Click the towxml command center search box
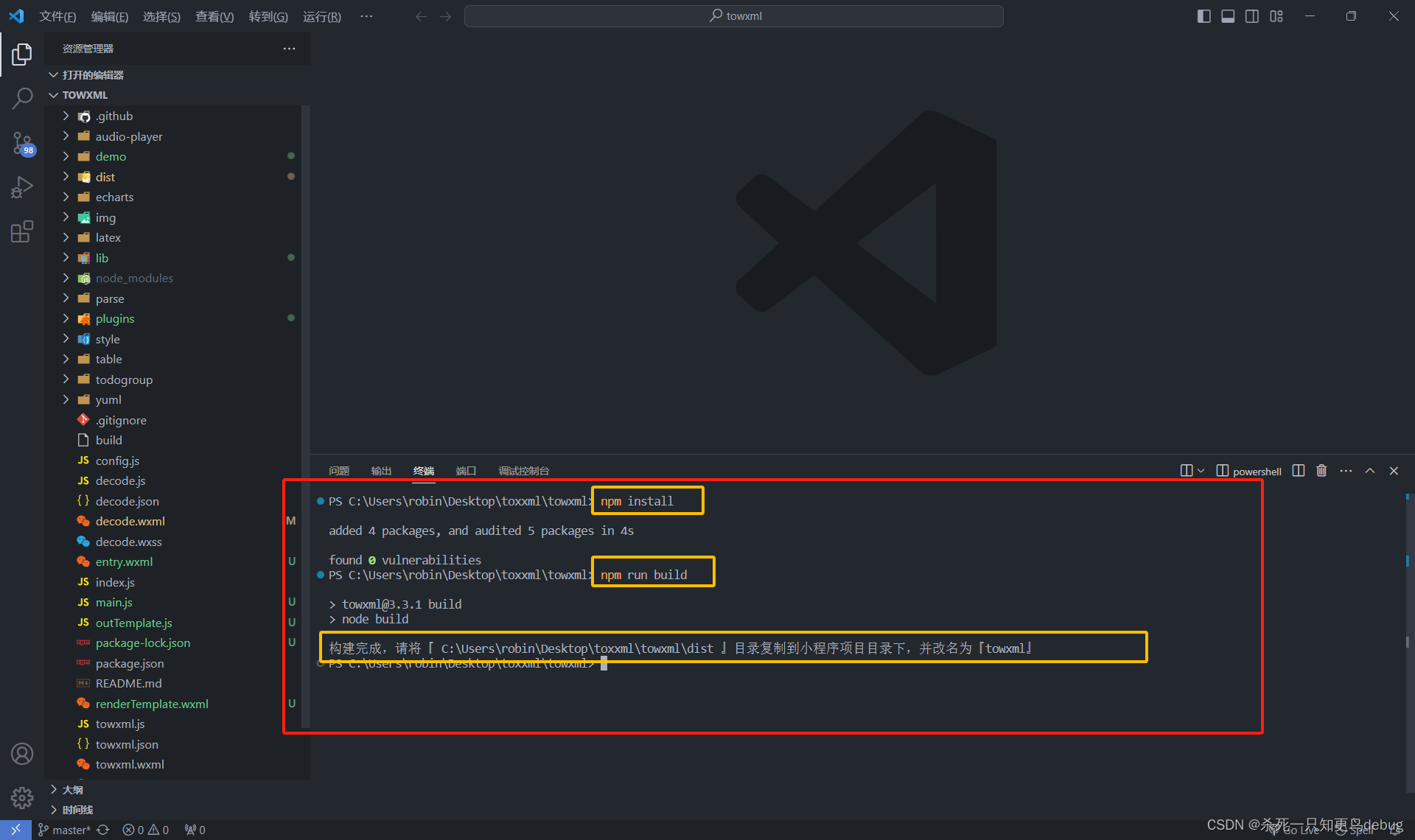This screenshot has width=1415, height=840. [733, 16]
